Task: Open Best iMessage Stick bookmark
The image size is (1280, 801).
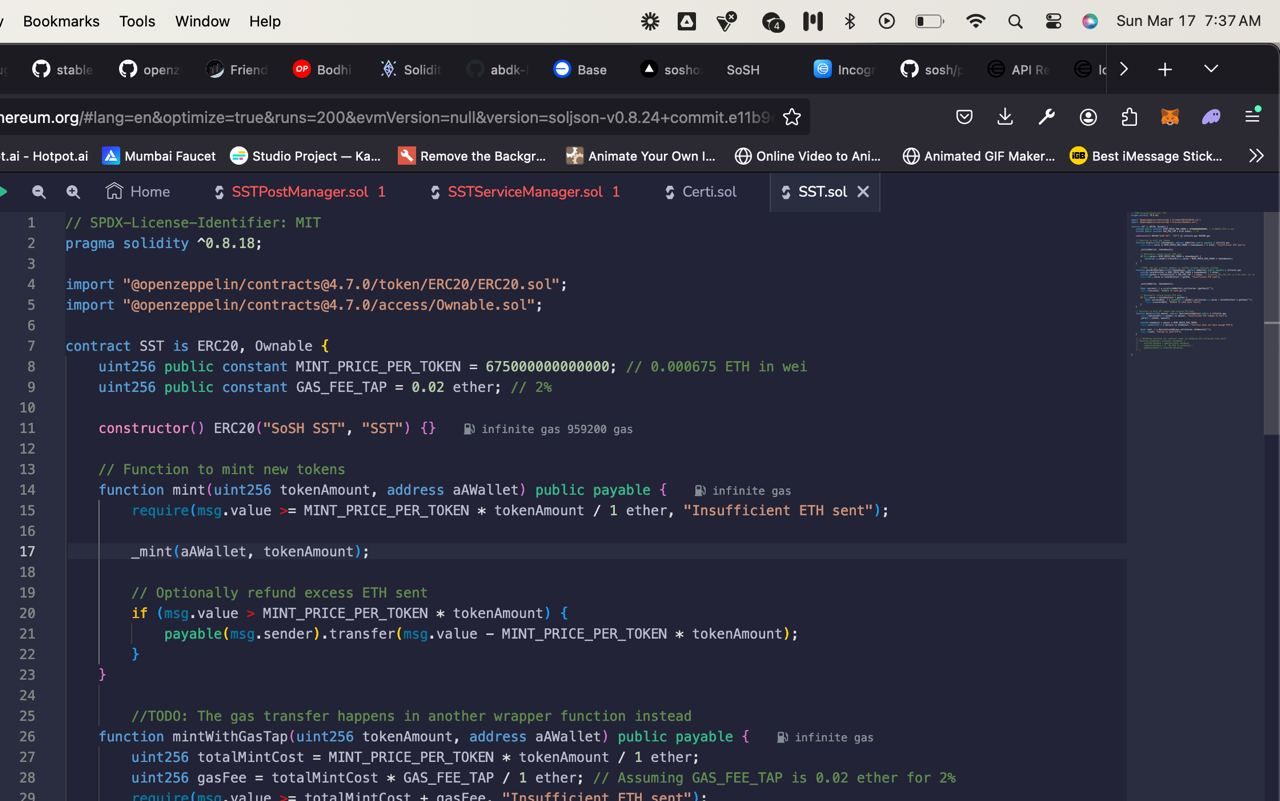Action: [x=1146, y=156]
